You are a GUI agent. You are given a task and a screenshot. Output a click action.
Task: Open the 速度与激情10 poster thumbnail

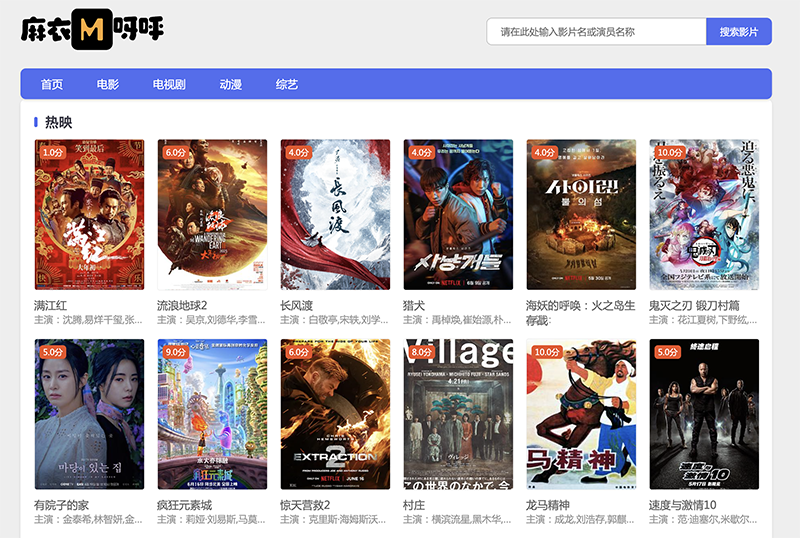click(x=704, y=414)
